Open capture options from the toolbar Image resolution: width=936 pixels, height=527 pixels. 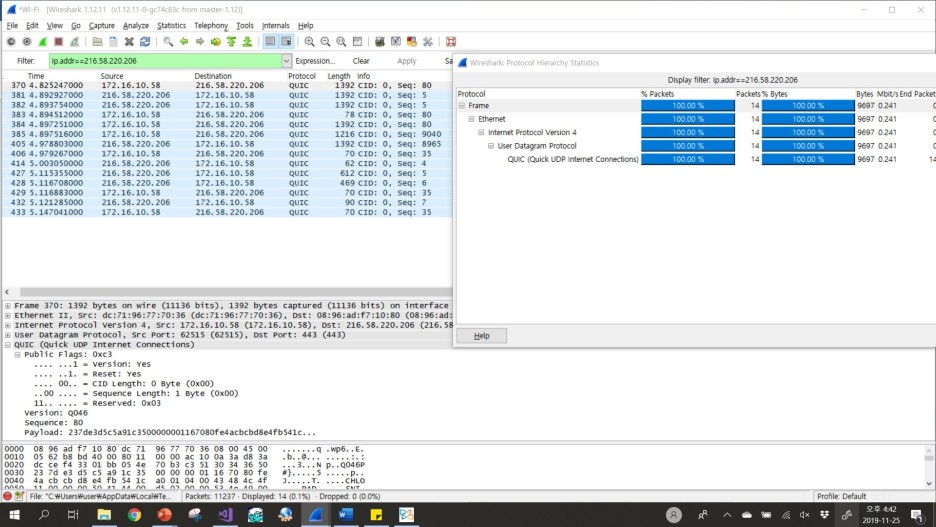coord(27,42)
